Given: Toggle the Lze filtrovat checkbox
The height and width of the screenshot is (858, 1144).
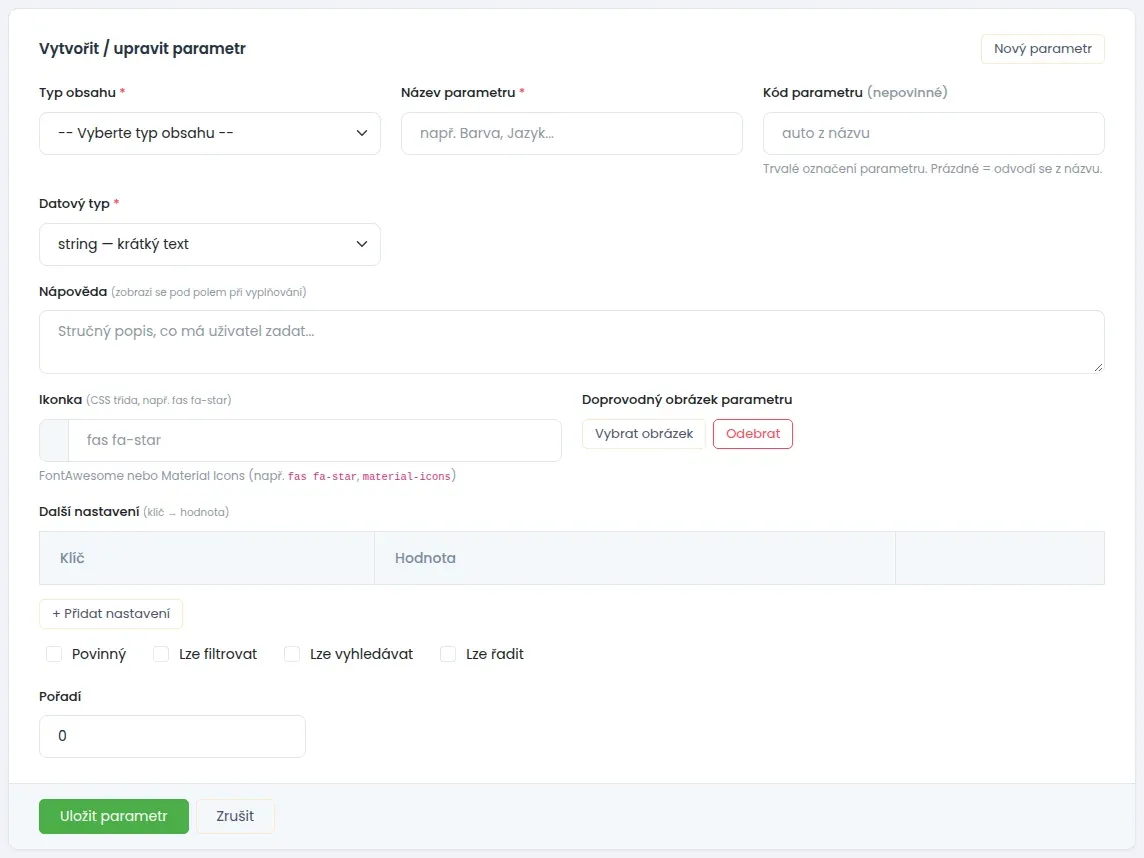Looking at the screenshot, I should tap(161, 654).
